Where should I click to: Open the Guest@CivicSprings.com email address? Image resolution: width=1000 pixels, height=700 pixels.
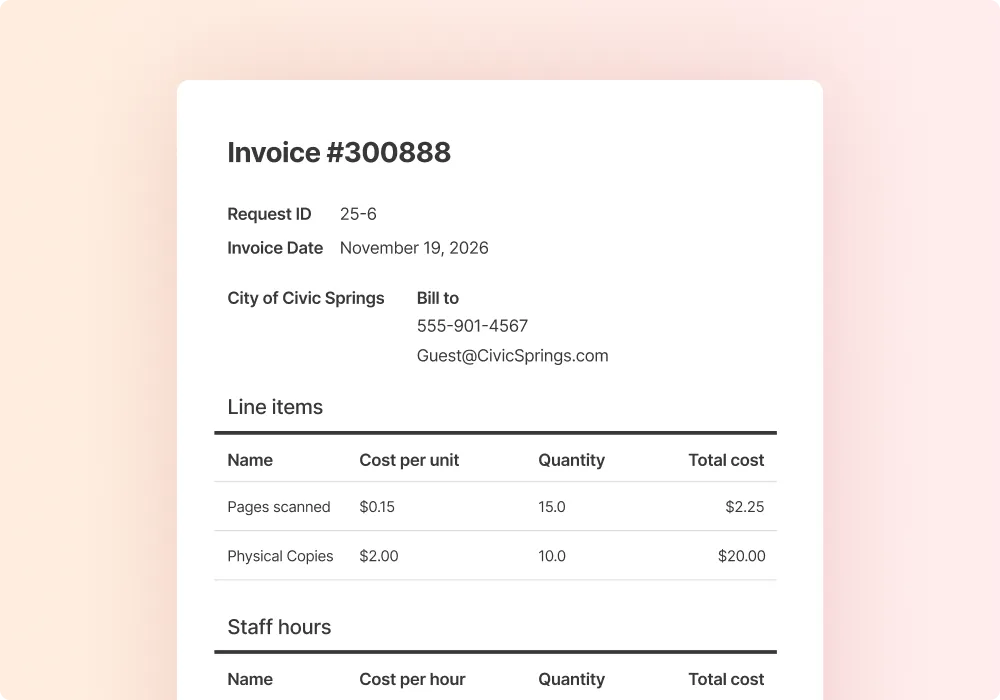(x=512, y=356)
